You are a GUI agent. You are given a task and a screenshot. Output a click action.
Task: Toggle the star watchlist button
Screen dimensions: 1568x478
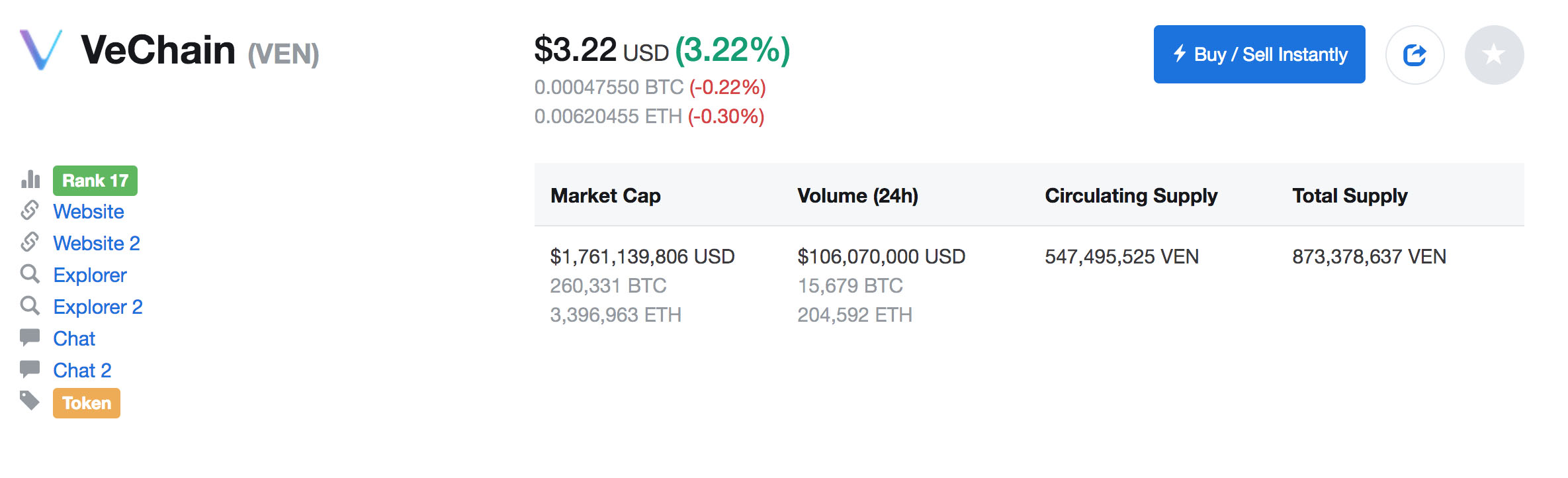tap(1494, 55)
